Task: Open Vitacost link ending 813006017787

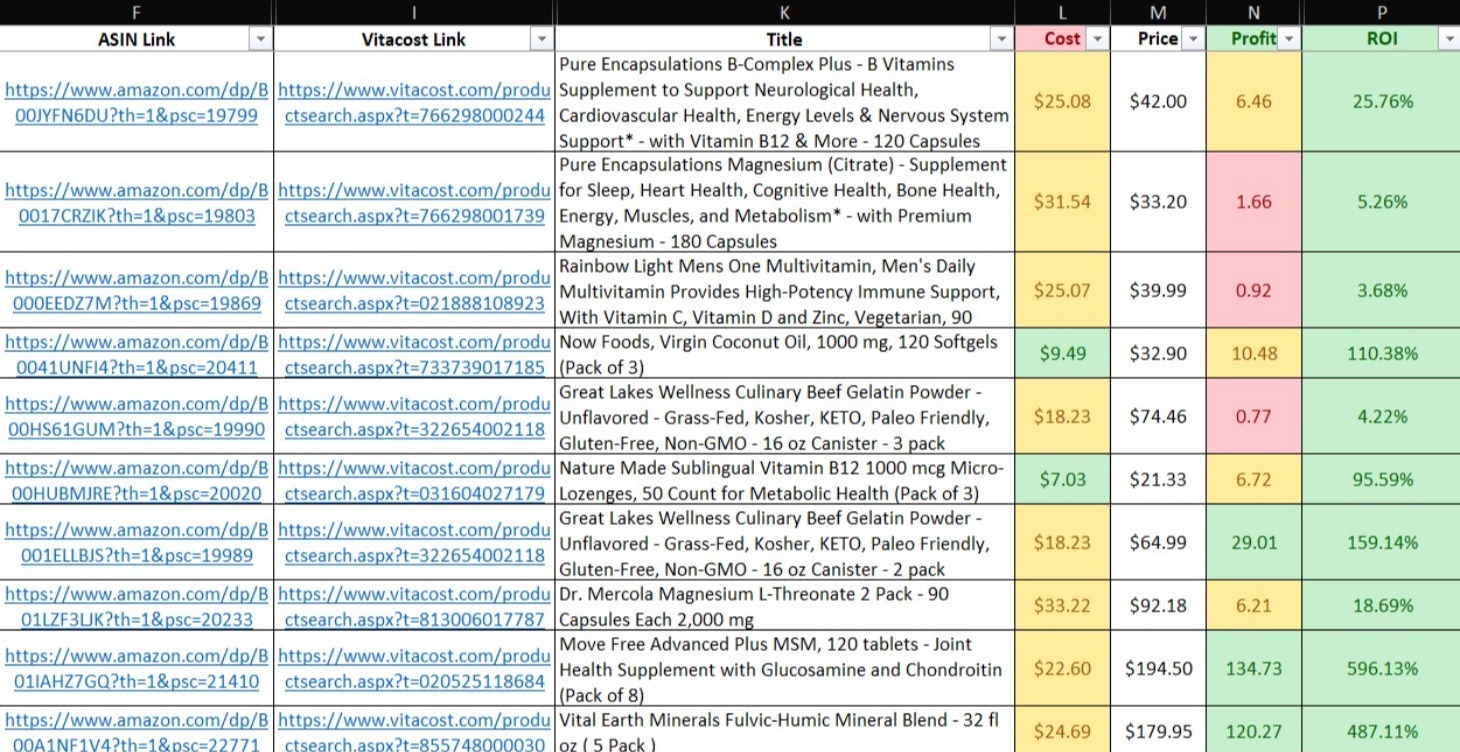Action: coord(414,606)
